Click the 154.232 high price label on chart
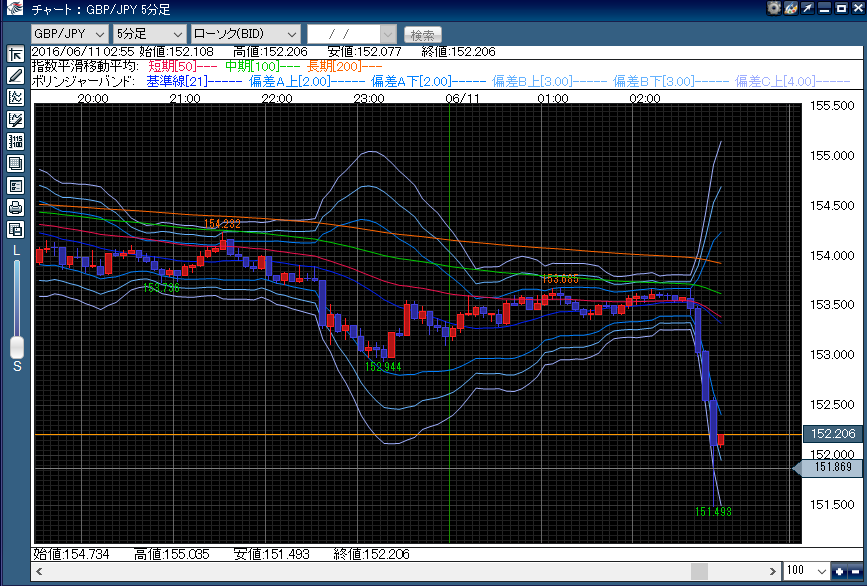 point(222,224)
